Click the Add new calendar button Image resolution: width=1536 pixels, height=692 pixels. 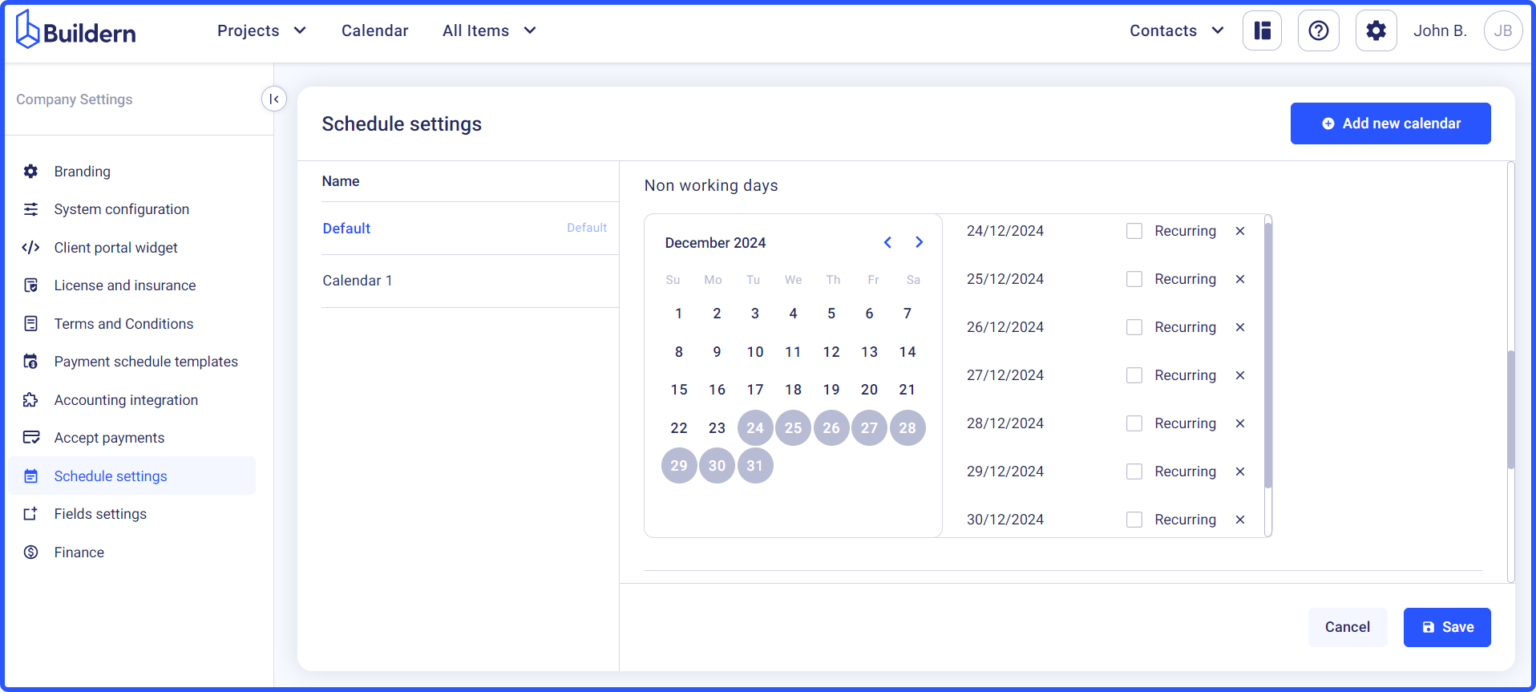pyautogui.click(x=1390, y=123)
